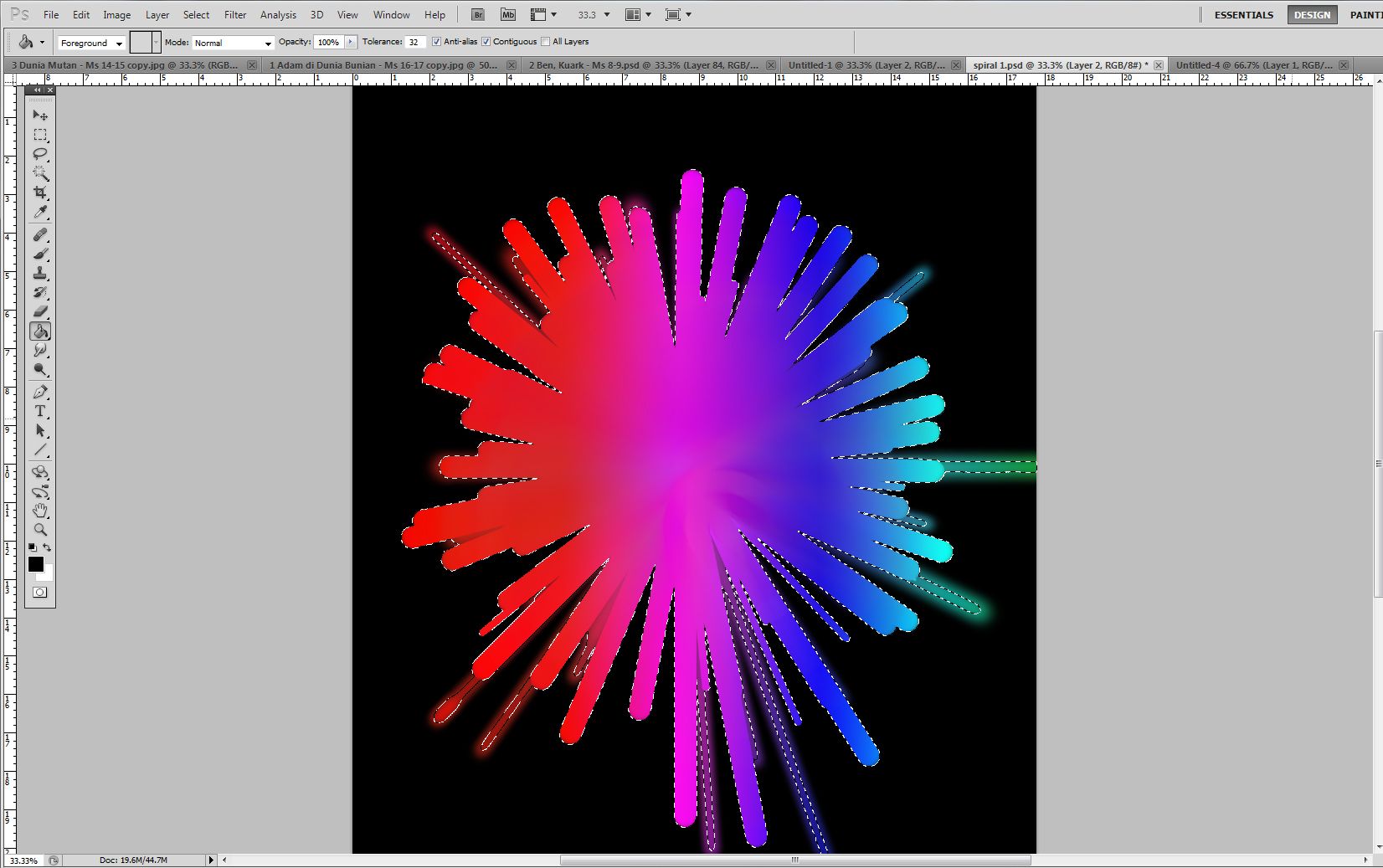This screenshot has height=868, width=1383.
Task: Select the Path Selection tool
Action: [39, 431]
